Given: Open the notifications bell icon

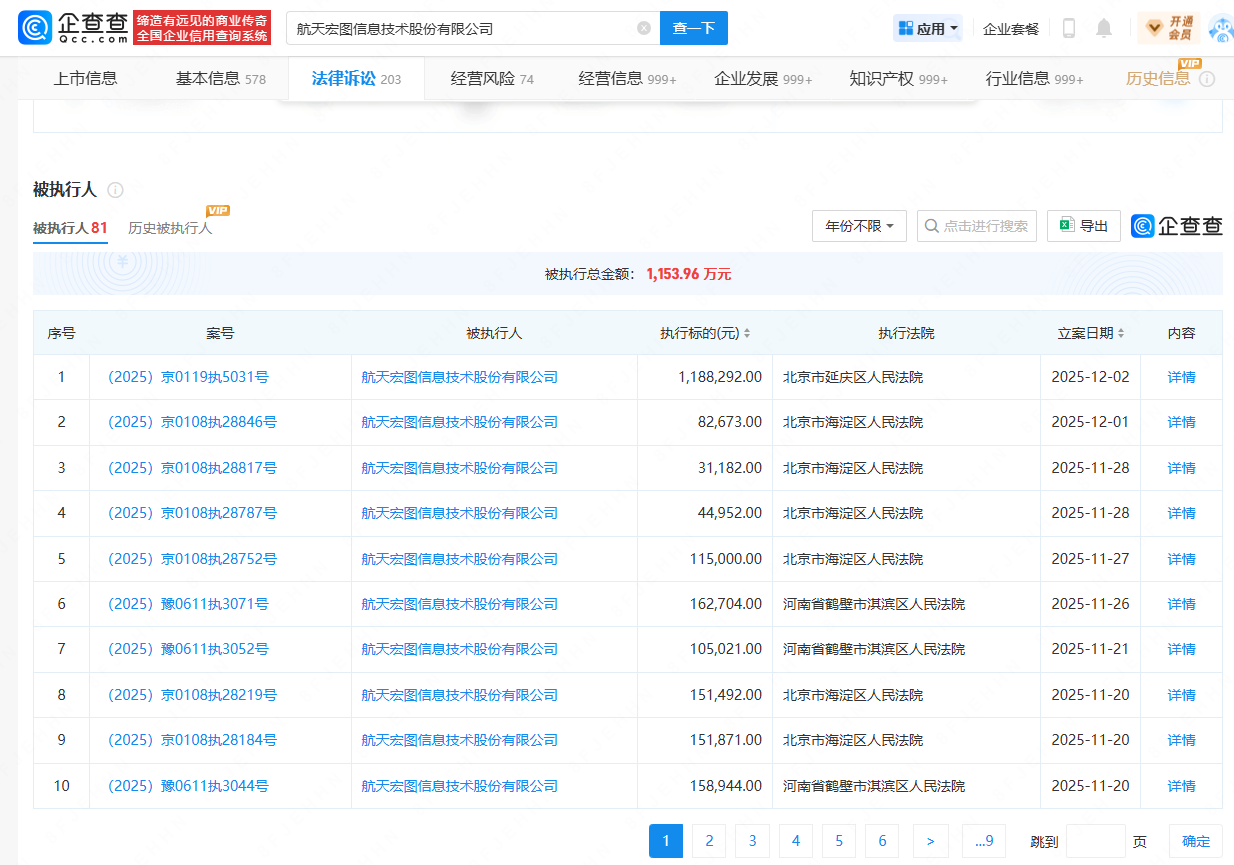Looking at the screenshot, I should point(1104,29).
